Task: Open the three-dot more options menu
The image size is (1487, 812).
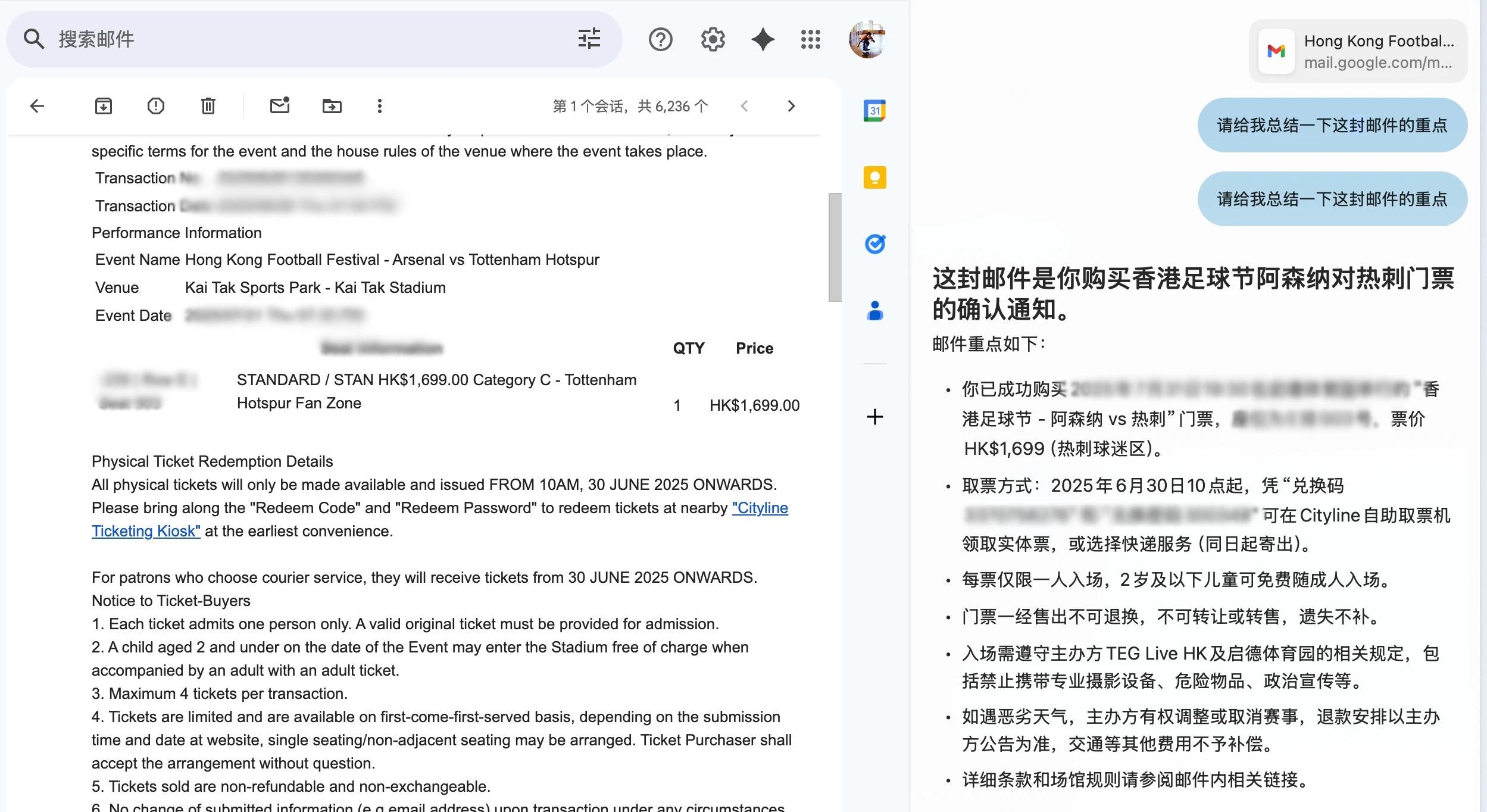Action: pyautogui.click(x=379, y=106)
